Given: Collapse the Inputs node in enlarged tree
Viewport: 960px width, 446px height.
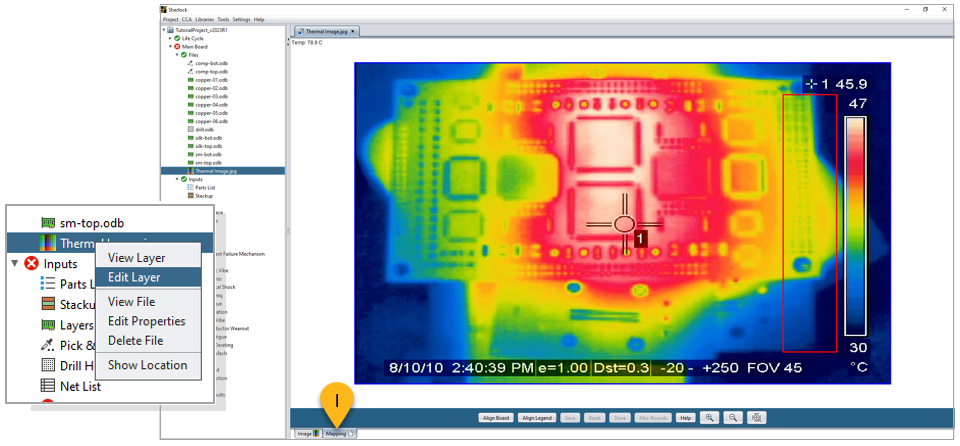Looking at the screenshot, I should click(x=14, y=264).
